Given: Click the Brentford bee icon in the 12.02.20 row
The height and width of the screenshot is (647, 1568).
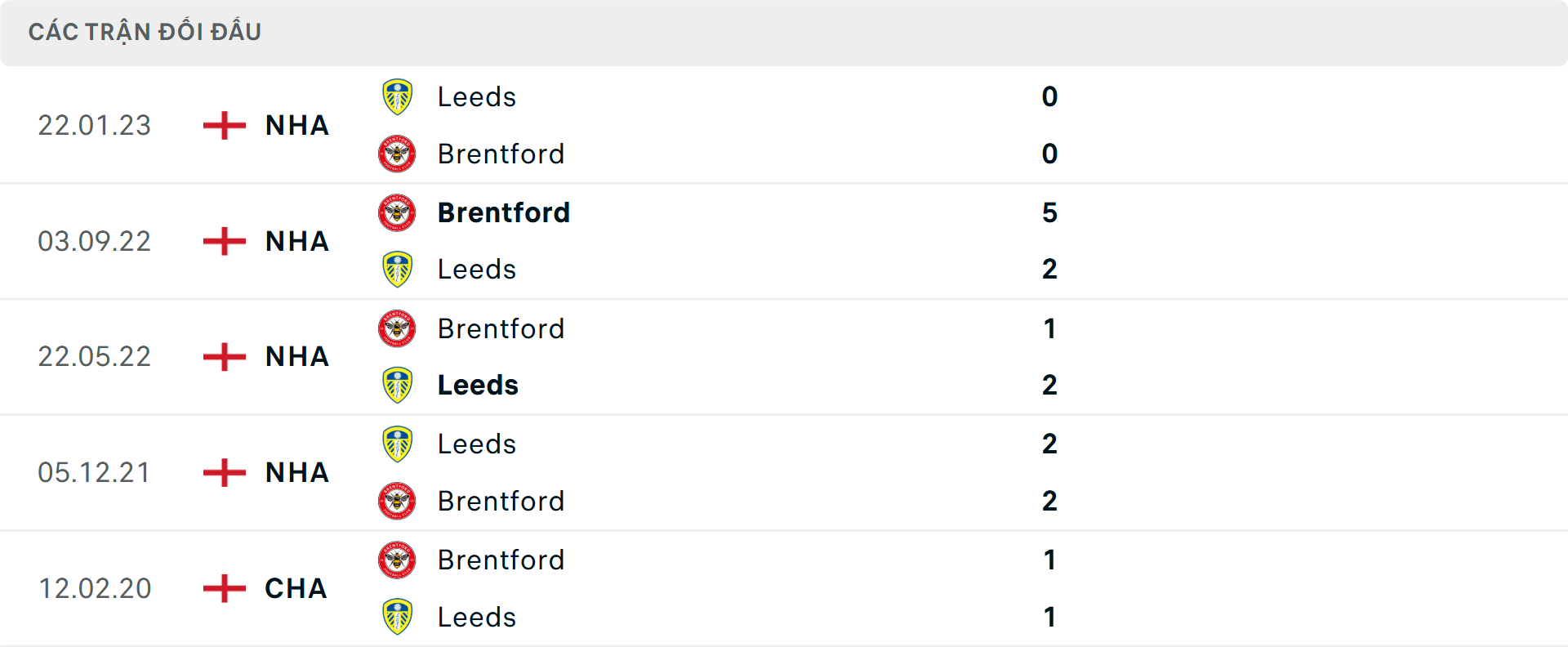Looking at the screenshot, I should (398, 560).
